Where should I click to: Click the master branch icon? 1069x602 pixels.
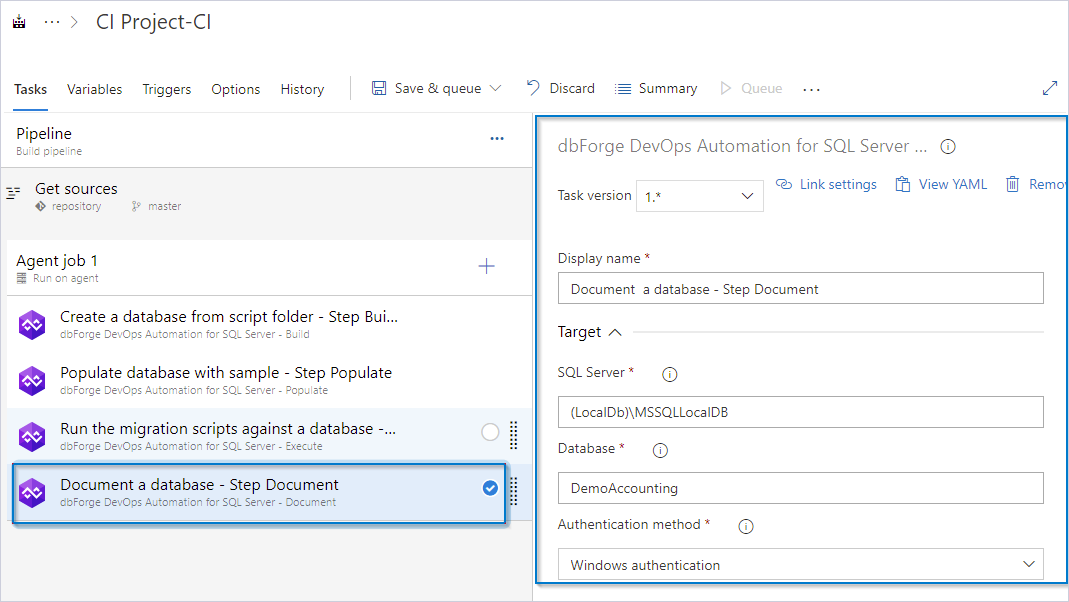136,206
